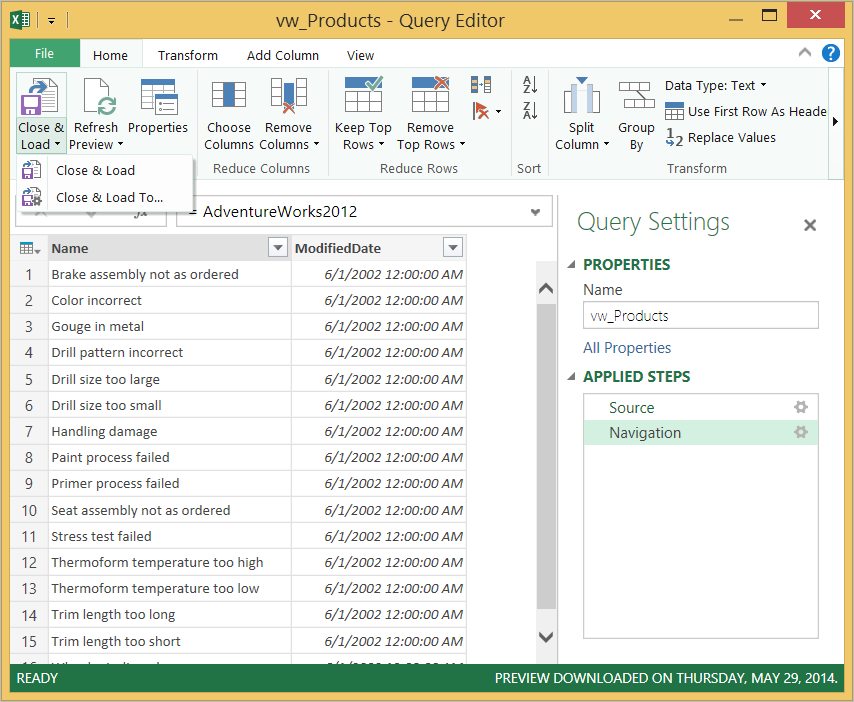Click the scroll down arrow of the table
This screenshot has height=702, width=854.
(546, 637)
